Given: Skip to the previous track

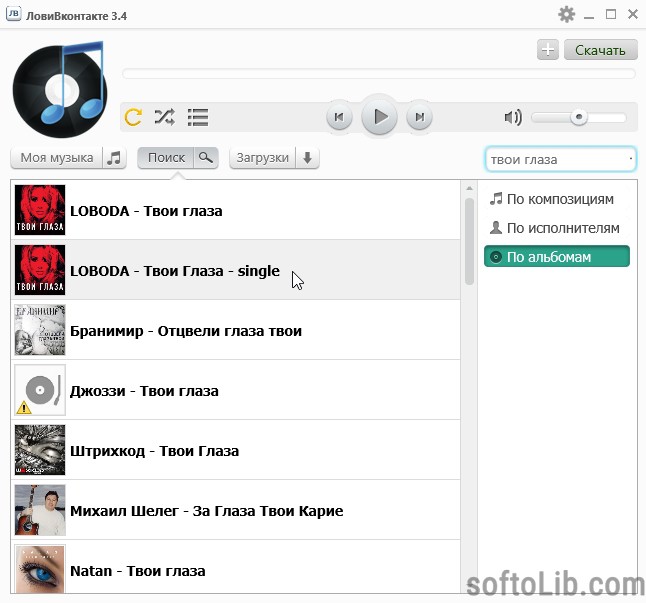Looking at the screenshot, I should [339, 117].
